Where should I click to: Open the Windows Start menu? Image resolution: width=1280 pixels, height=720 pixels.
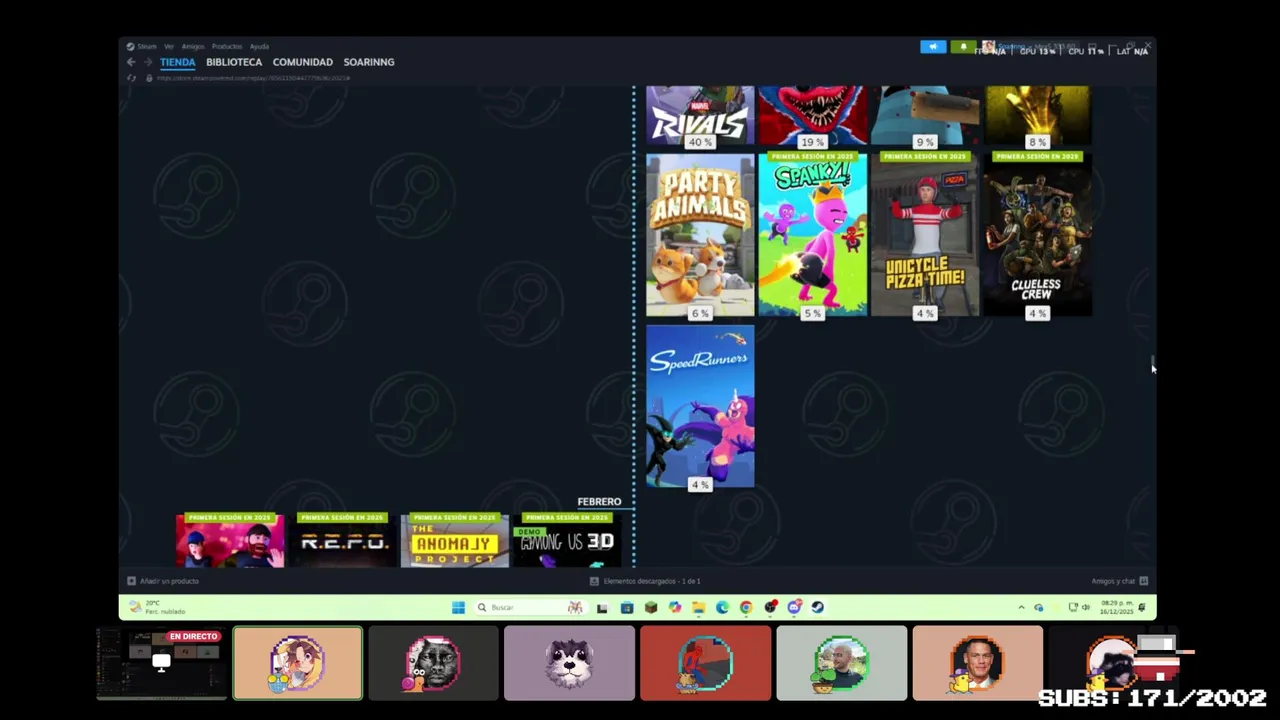458,607
